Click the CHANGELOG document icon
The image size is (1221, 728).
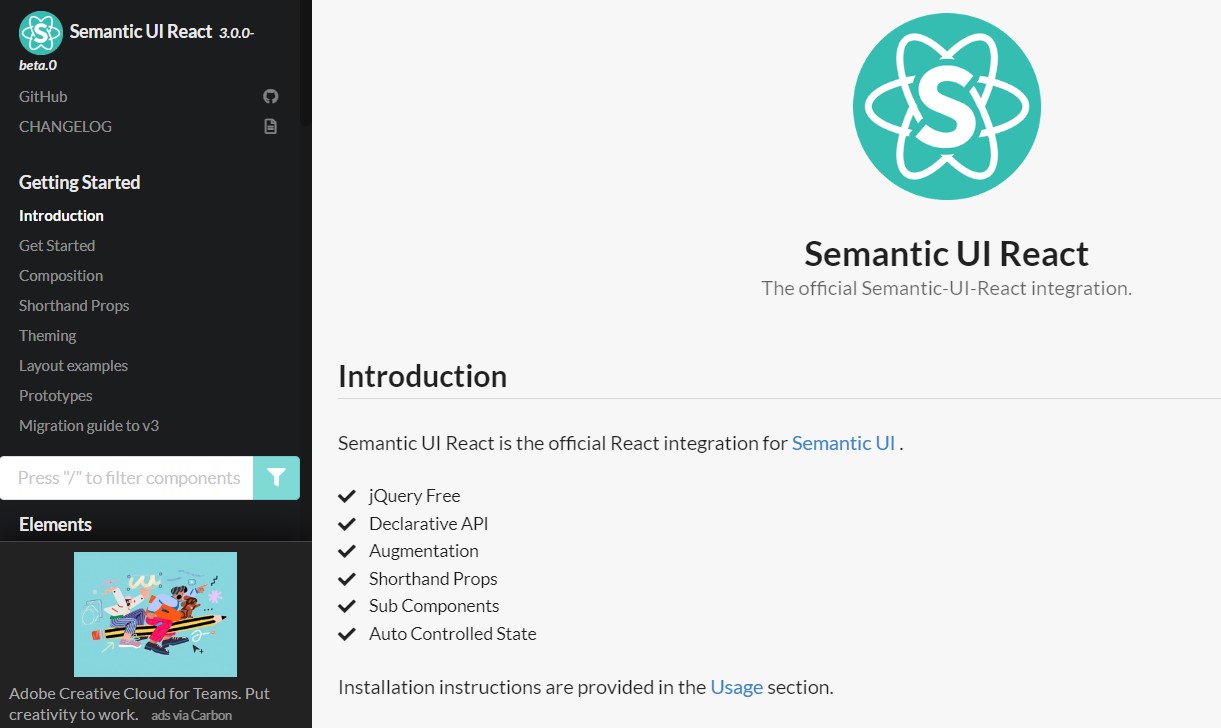[x=269, y=126]
